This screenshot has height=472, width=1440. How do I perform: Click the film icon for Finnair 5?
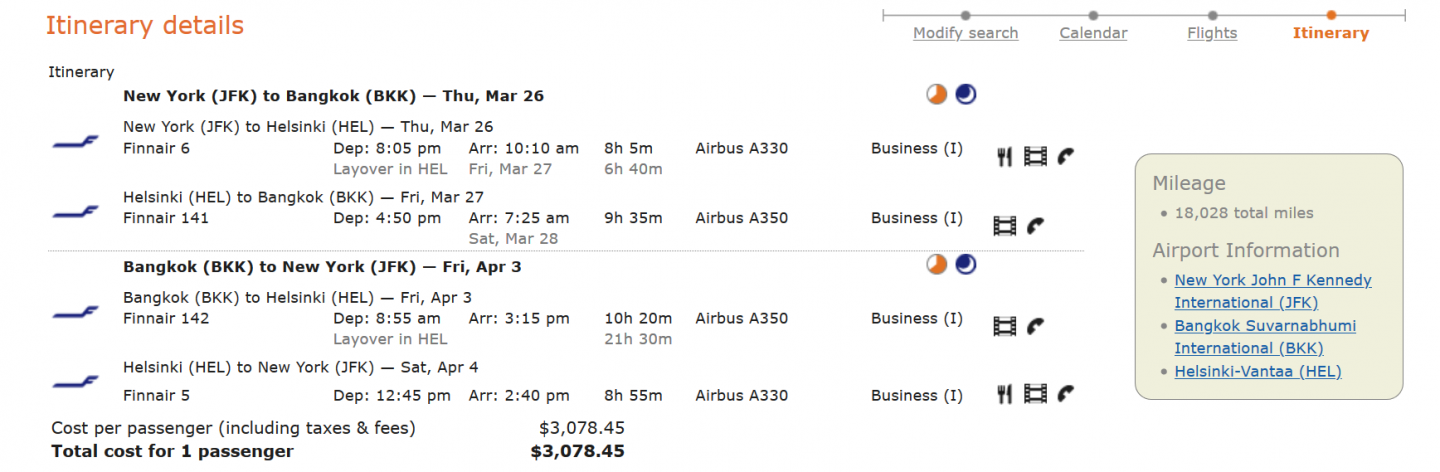pos(1036,394)
